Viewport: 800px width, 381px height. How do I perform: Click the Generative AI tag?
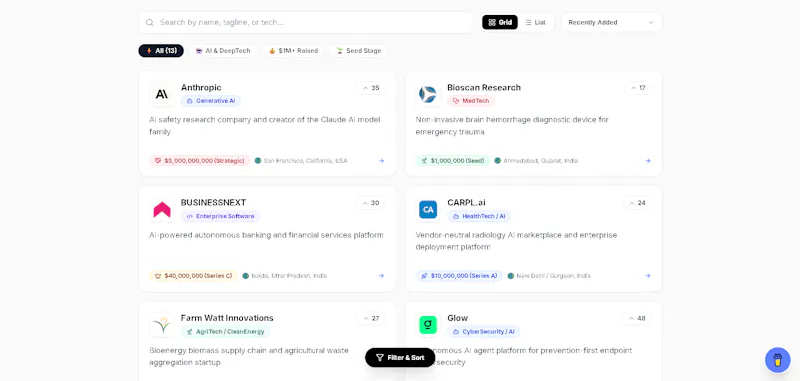click(x=211, y=101)
